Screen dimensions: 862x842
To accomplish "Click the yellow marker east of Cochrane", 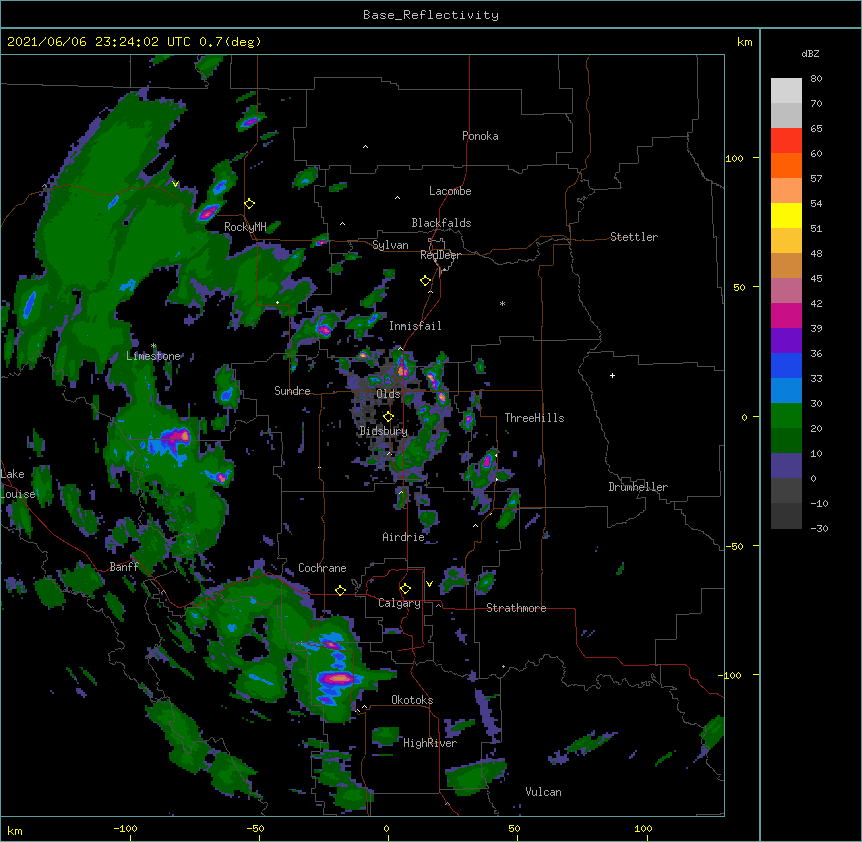I will [340, 590].
